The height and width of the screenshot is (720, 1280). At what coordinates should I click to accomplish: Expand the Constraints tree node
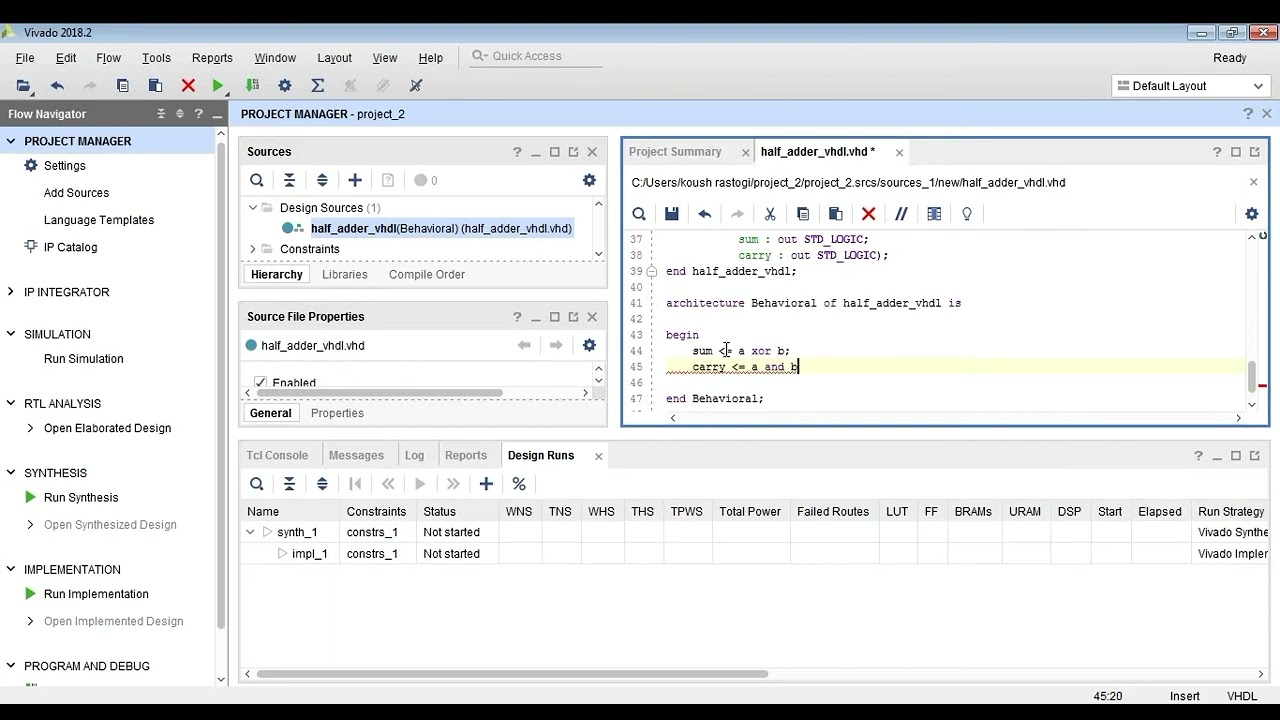(253, 249)
